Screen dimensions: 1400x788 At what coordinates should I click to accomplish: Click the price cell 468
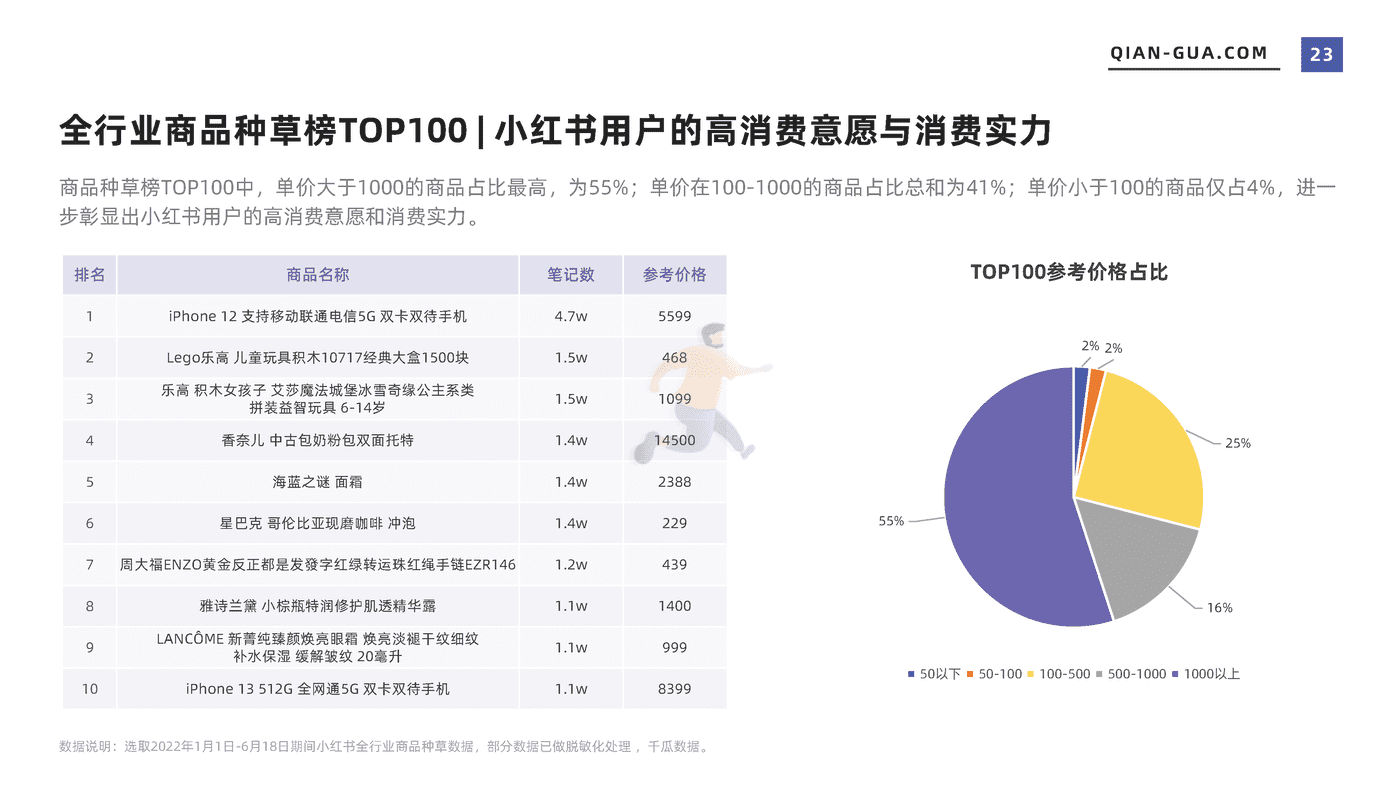point(675,357)
